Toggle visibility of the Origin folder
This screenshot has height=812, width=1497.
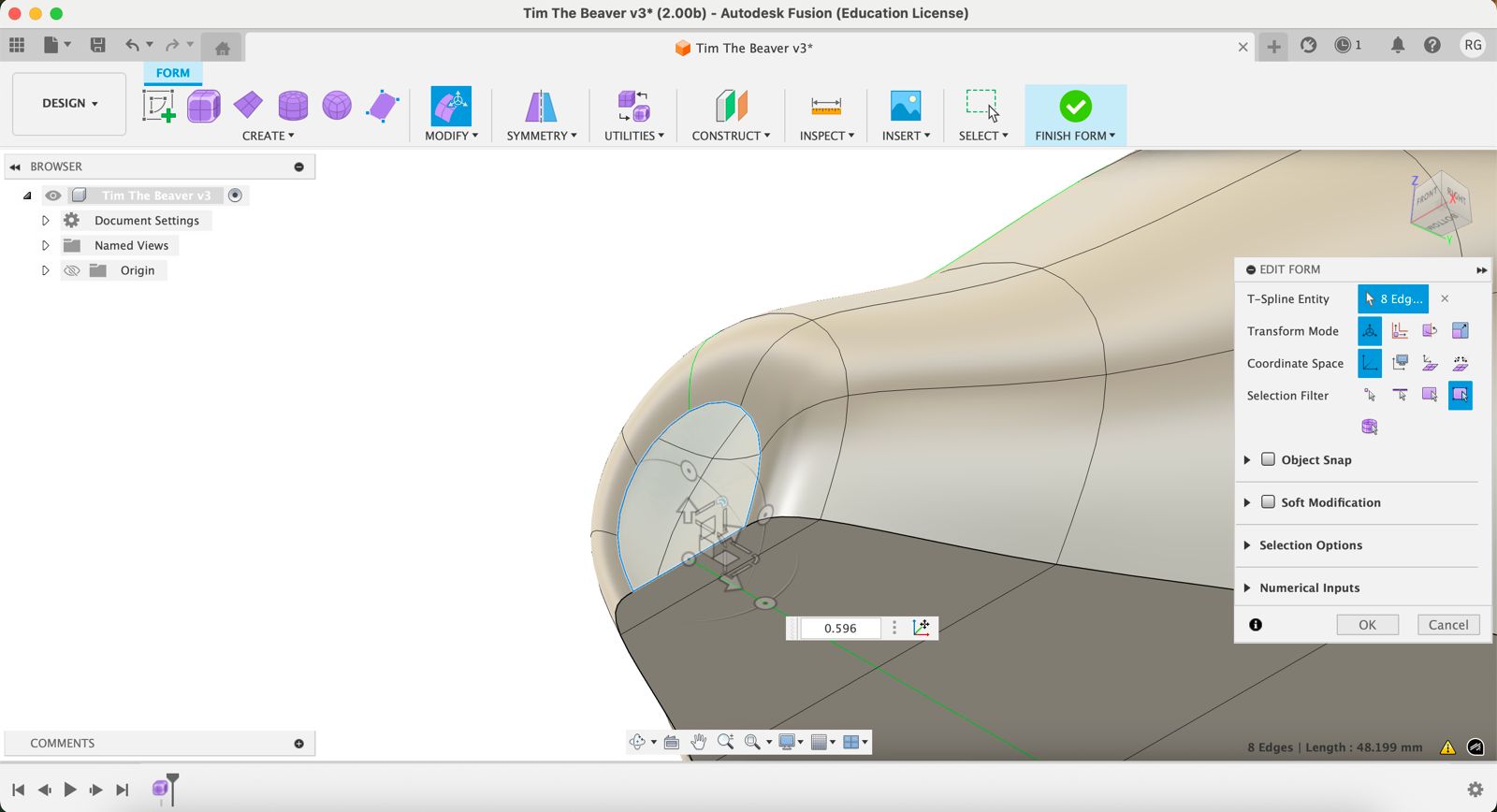tap(72, 270)
